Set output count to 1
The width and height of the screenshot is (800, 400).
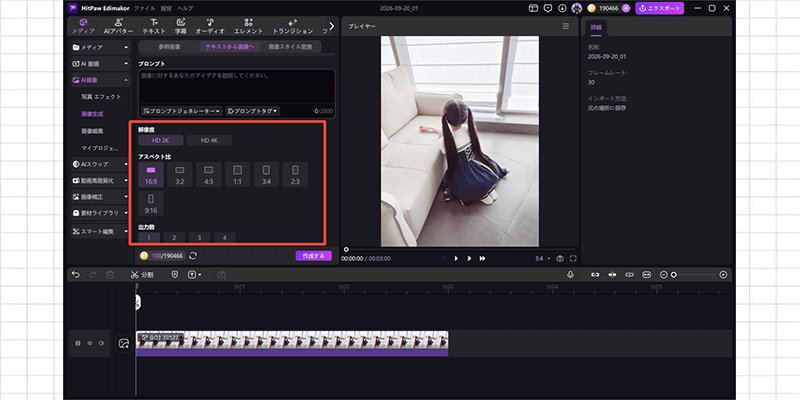149,238
